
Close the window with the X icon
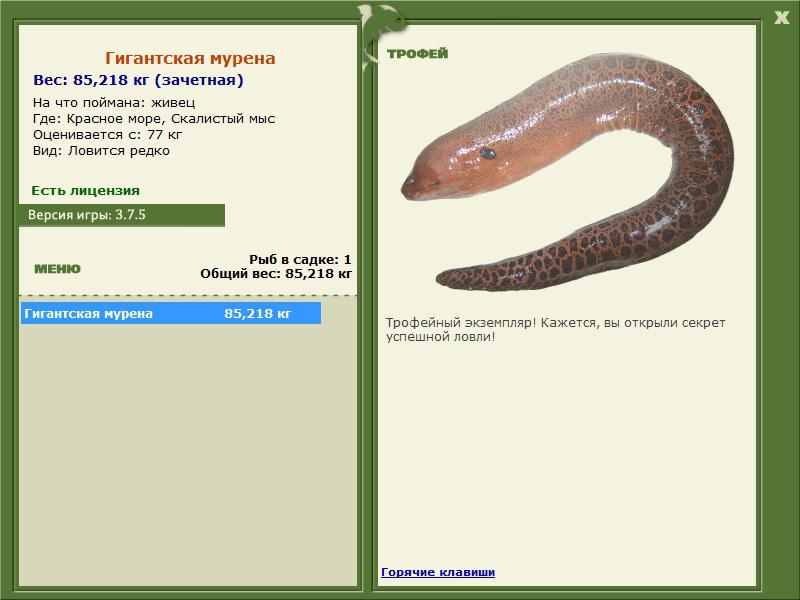tap(781, 18)
